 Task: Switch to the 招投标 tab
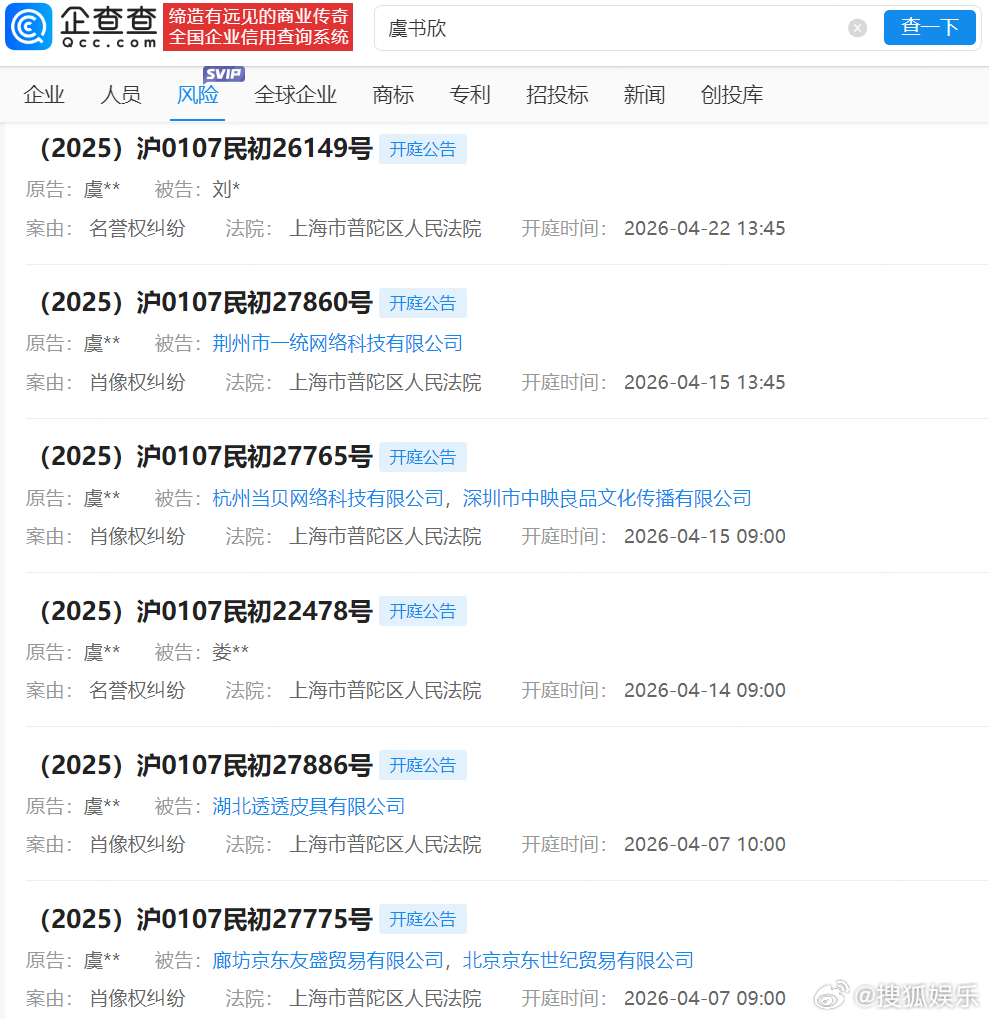pyautogui.click(x=557, y=95)
